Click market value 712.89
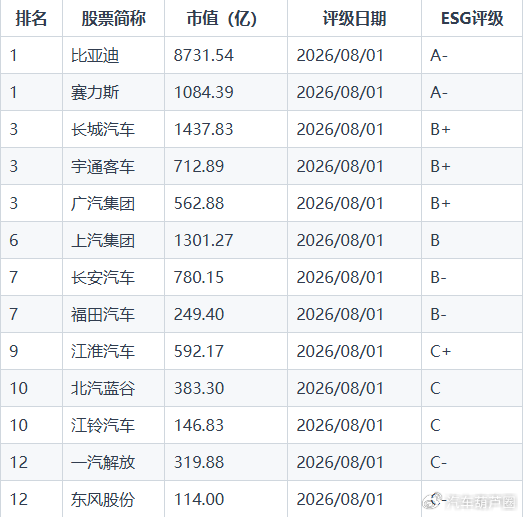Screen dimensions: 523x517 click(x=199, y=166)
